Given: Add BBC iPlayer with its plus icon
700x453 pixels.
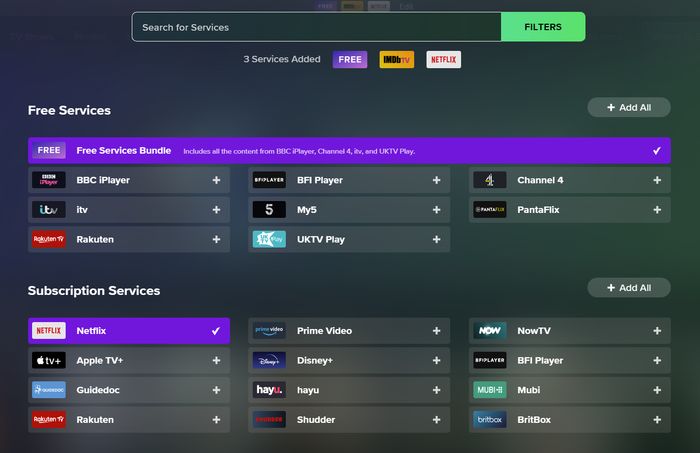Looking at the screenshot, I should tap(216, 180).
